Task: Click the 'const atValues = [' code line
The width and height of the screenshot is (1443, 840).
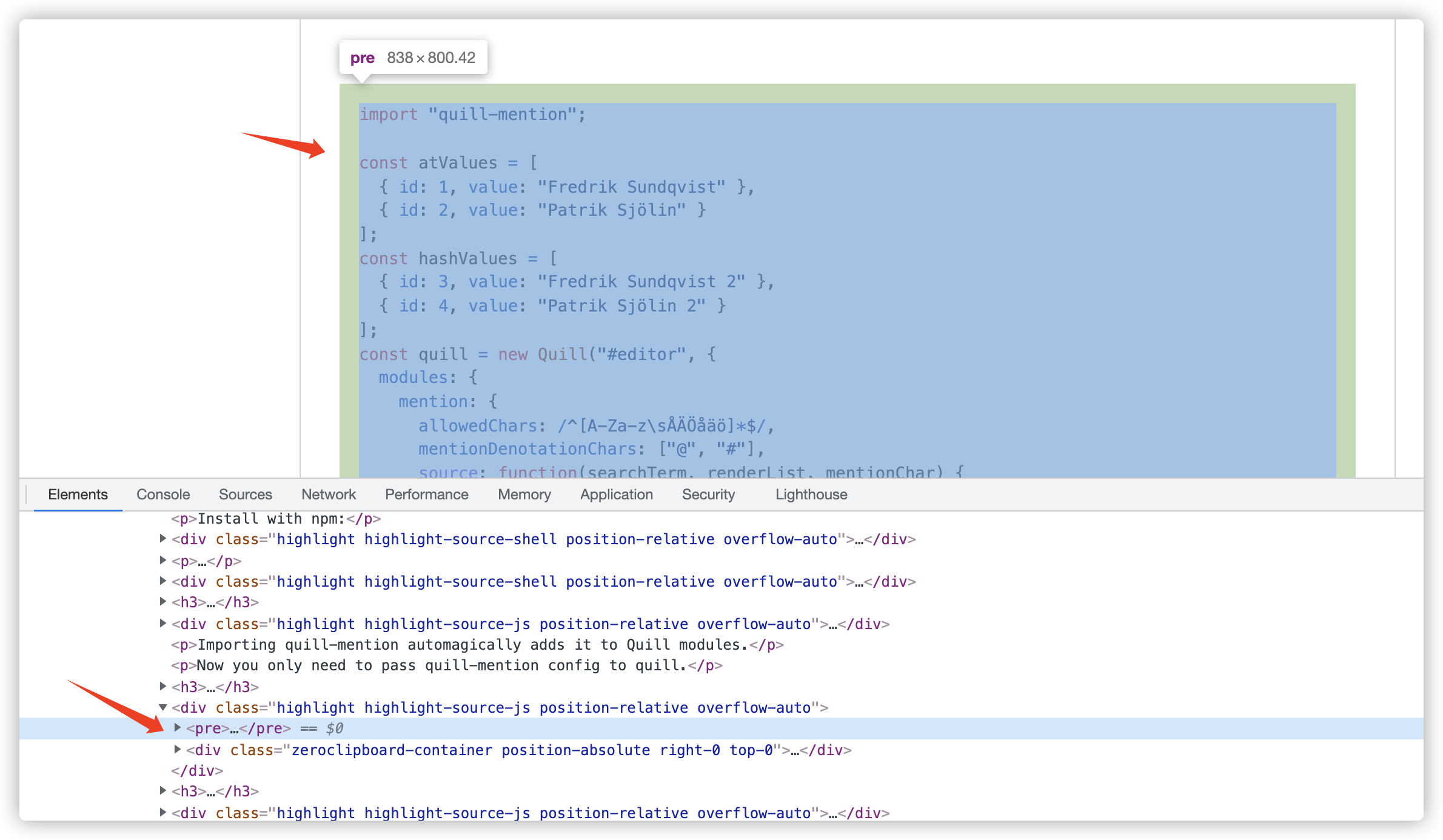Action: pyautogui.click(x=448, y=163)
